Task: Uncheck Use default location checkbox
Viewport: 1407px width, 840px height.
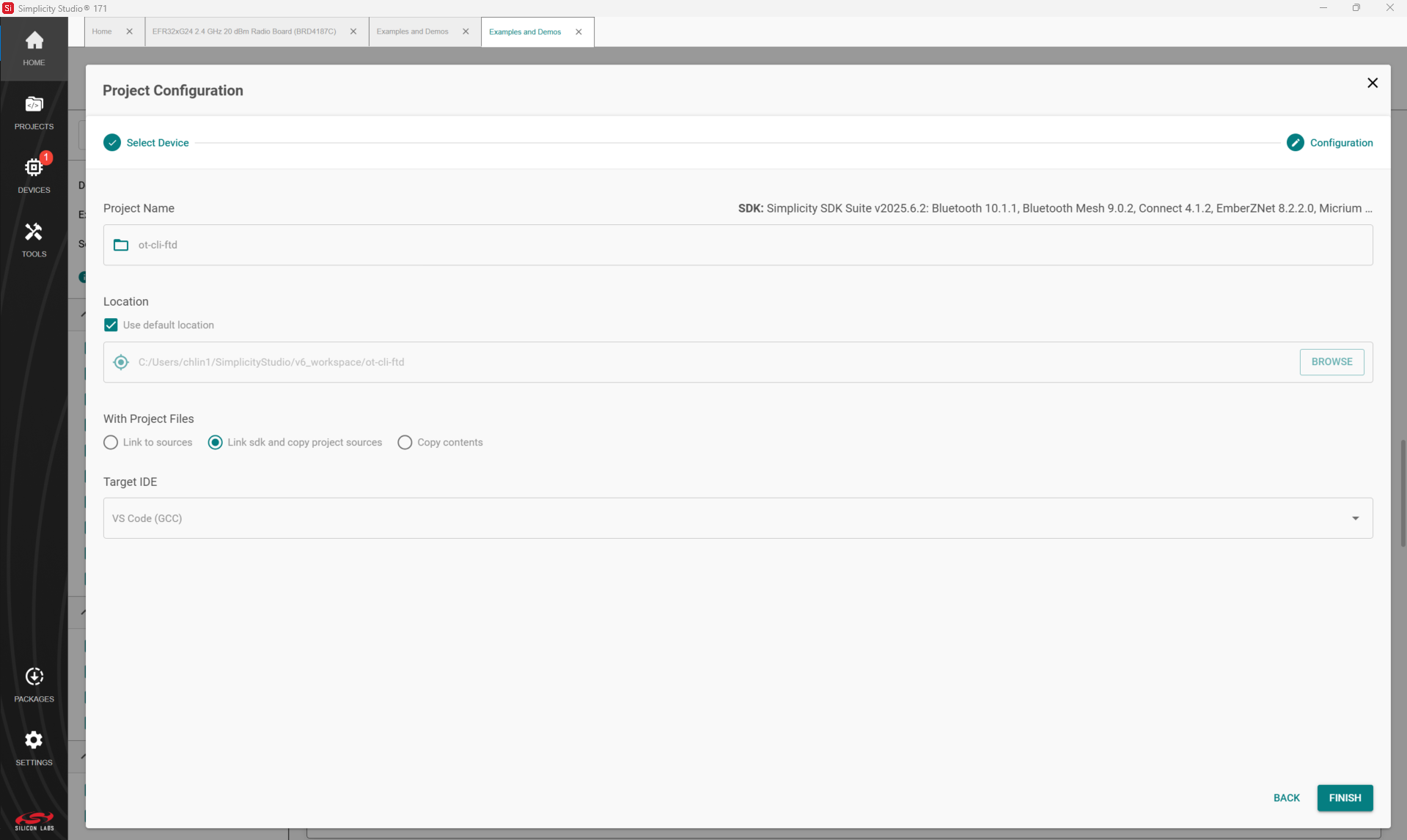Action: click(x=111, y=325)
